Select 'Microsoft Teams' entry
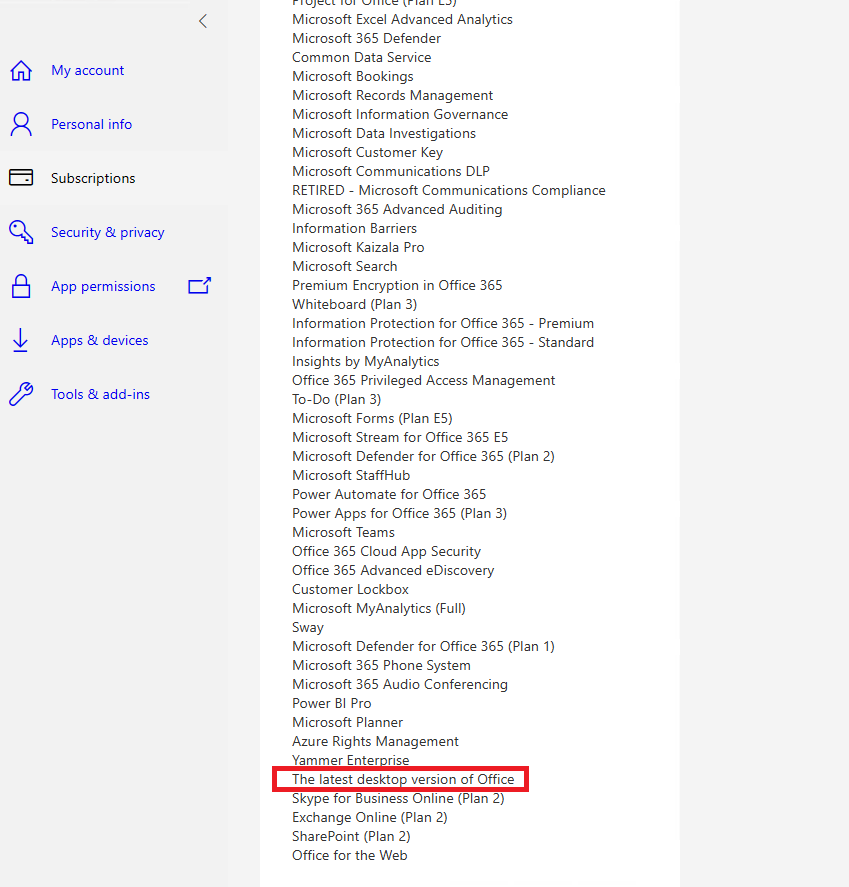 343,532
